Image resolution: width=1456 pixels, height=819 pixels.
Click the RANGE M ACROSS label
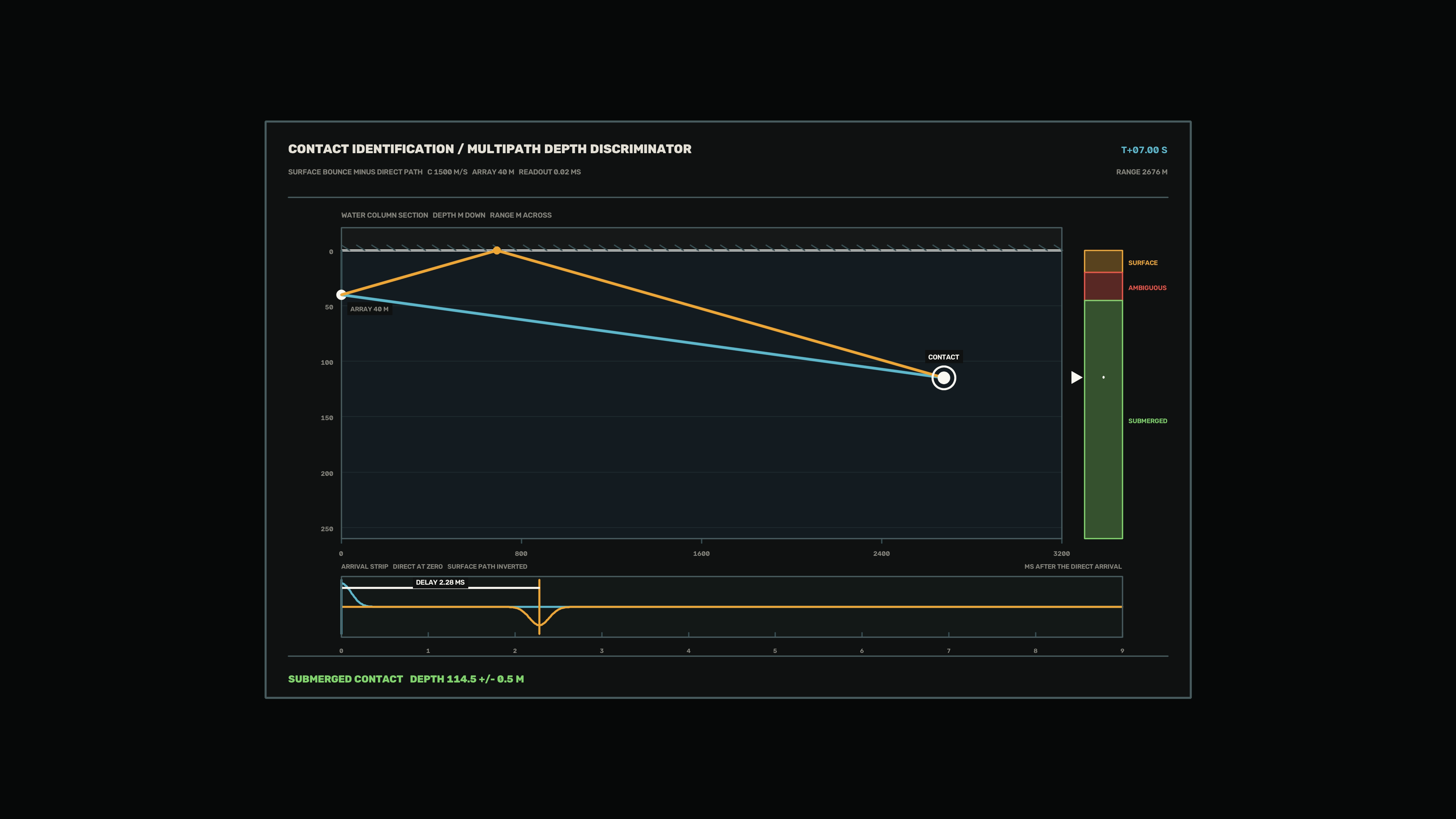(x=521, y=215)
